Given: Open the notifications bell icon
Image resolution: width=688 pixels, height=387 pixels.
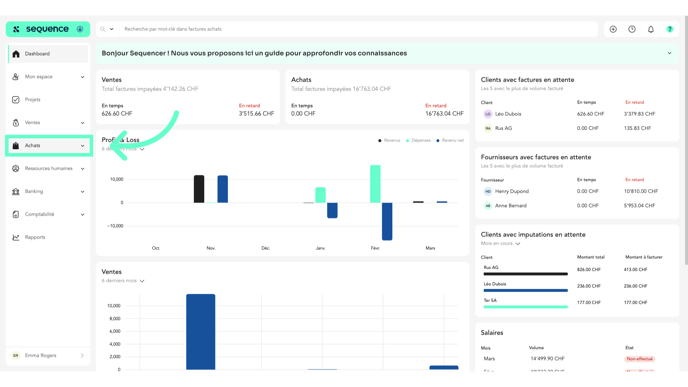Looking at the screenshot, I should pos(651,29).
